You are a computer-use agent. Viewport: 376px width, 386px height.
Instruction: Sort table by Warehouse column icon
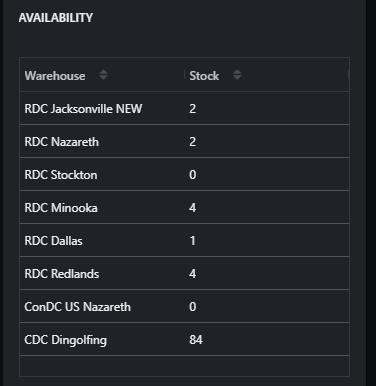(x=103, y=75)
